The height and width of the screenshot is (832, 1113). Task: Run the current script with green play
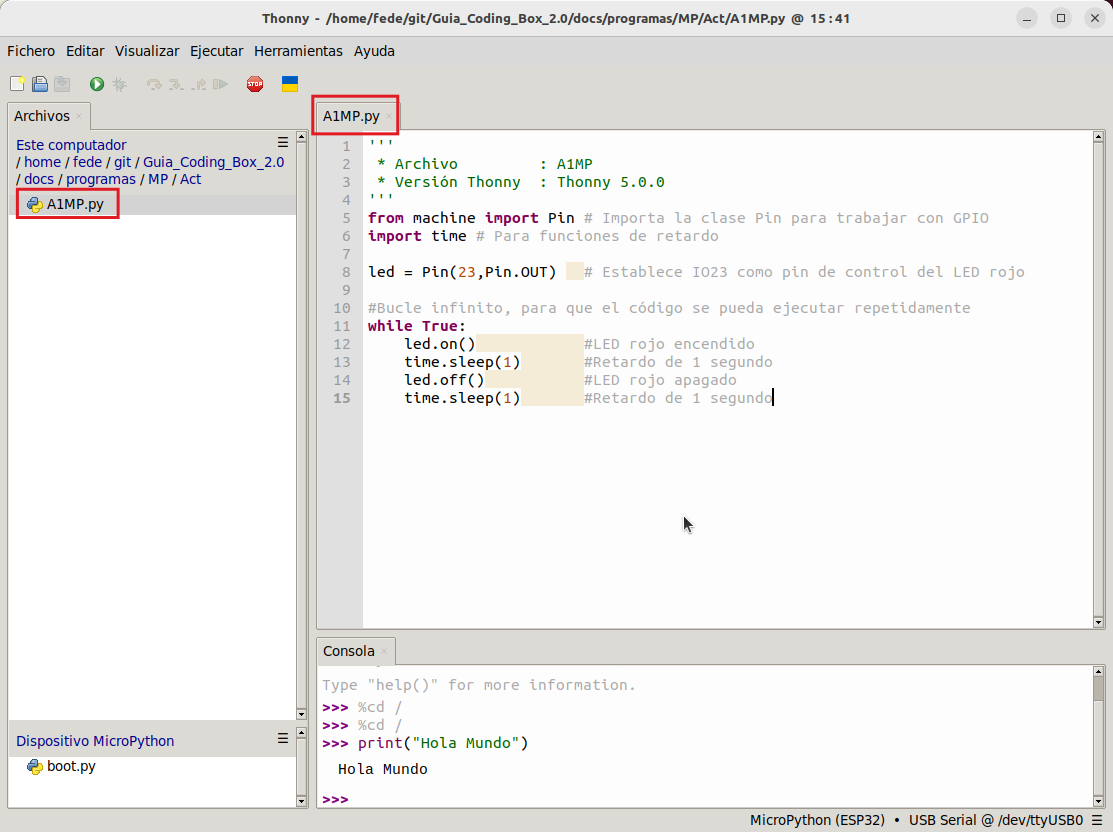pyautogui.click(x=97, y=84)
